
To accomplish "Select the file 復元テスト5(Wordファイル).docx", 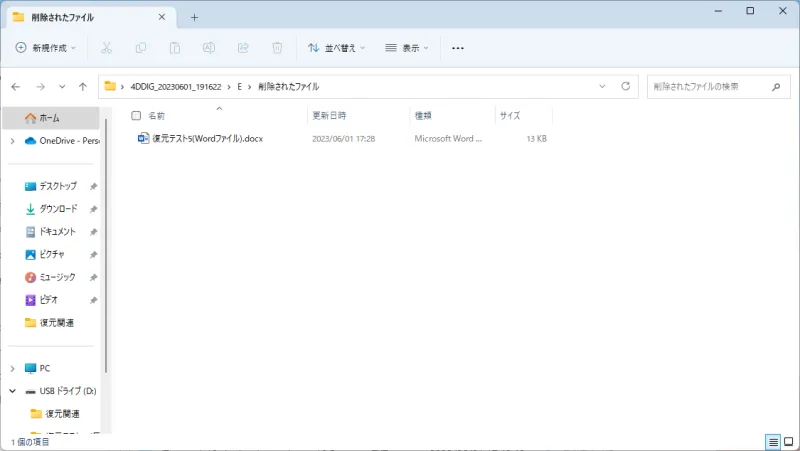I will click(207, 139).
